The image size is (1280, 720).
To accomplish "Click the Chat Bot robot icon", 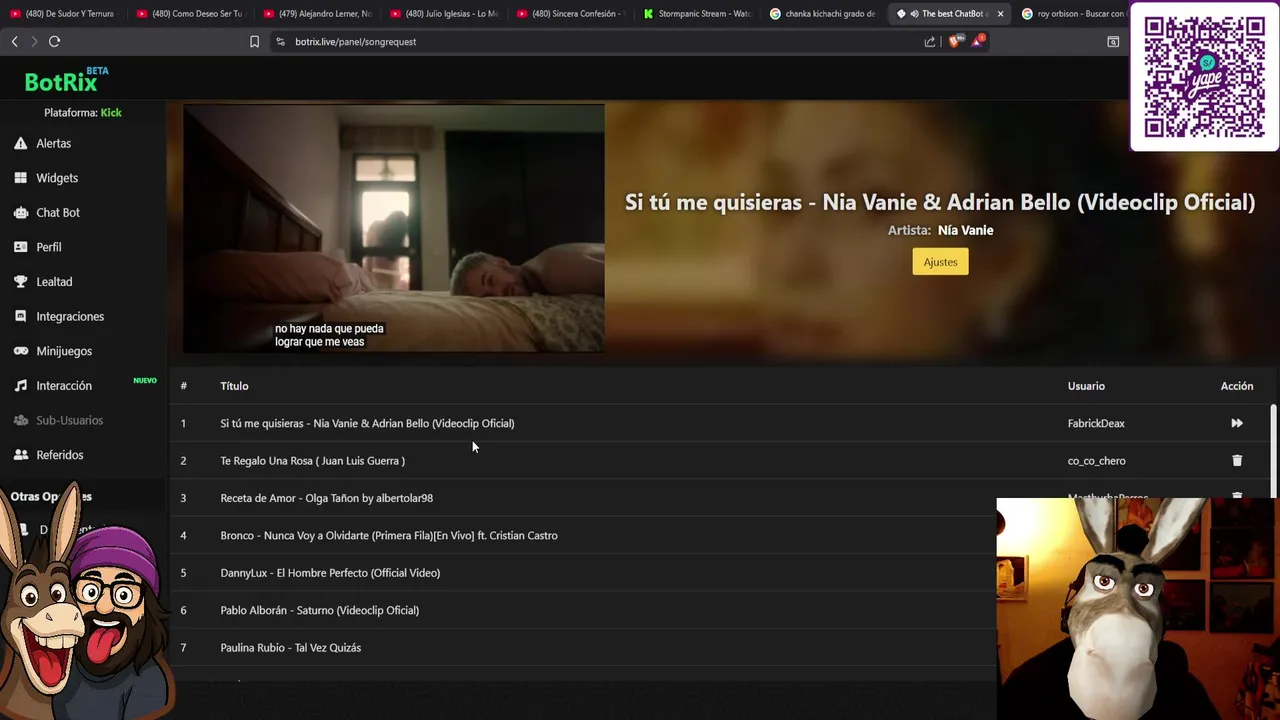I will tap(20, 212).
